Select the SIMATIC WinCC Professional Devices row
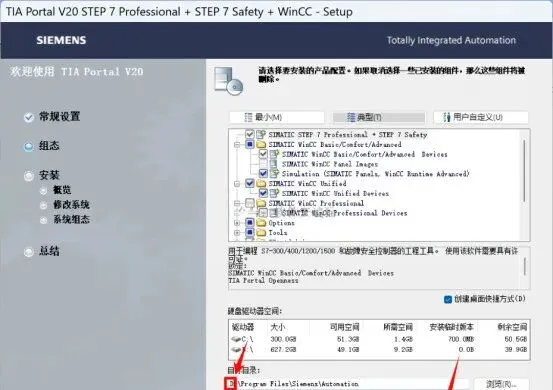 click(344, 213)
